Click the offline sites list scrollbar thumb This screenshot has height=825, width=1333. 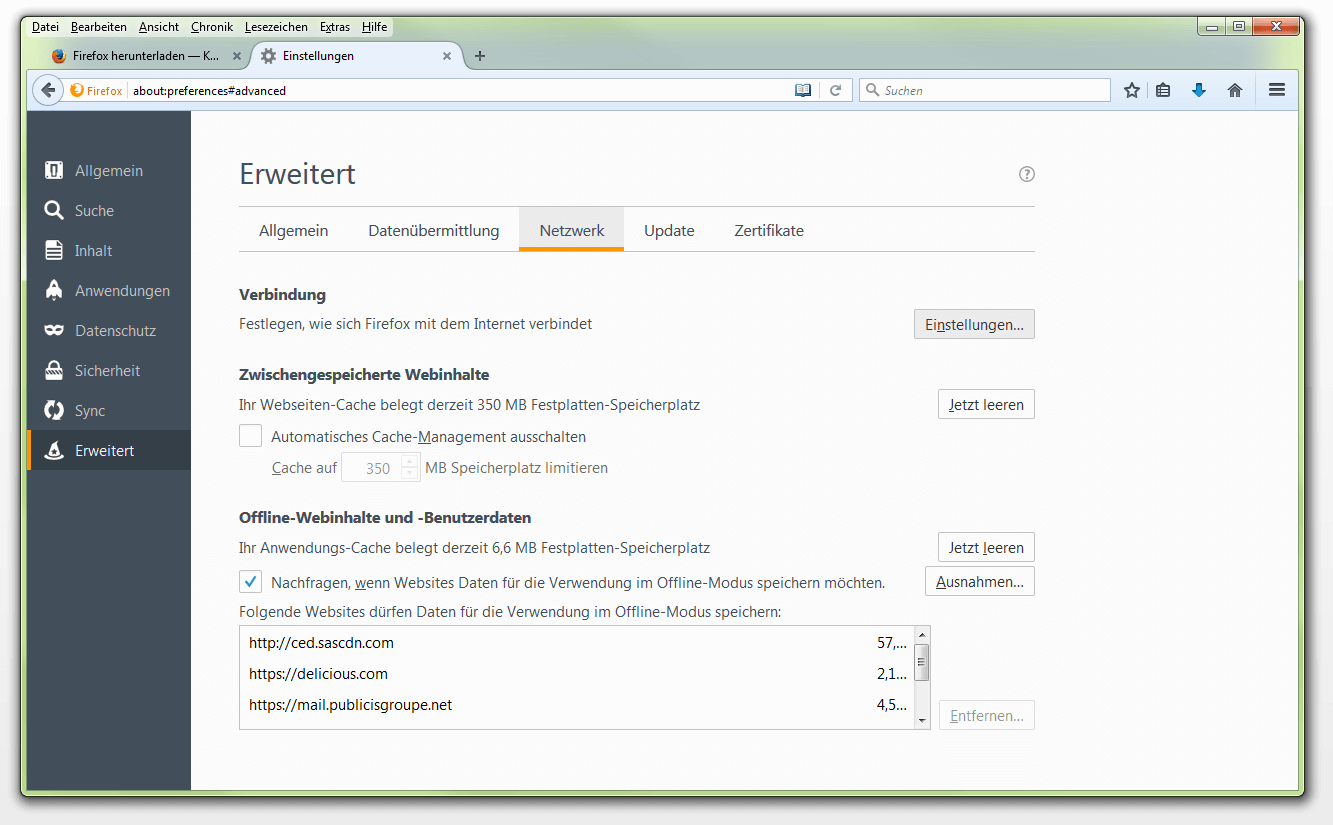pos(922,662)
